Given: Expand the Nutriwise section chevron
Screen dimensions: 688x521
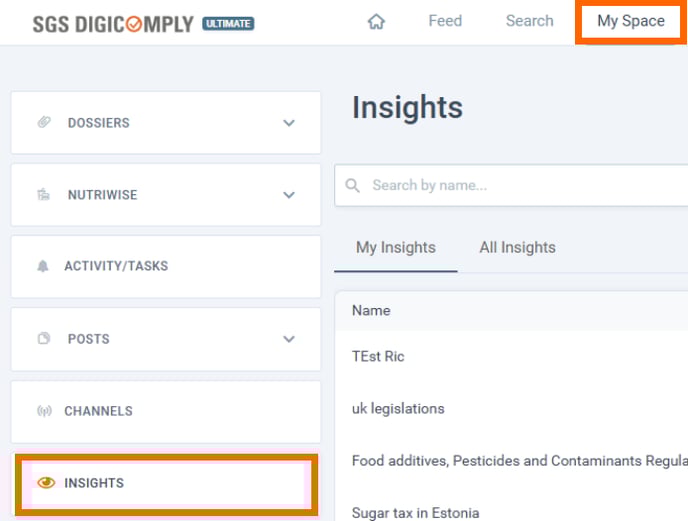Looking at the screenshot, I should (289, 195).
